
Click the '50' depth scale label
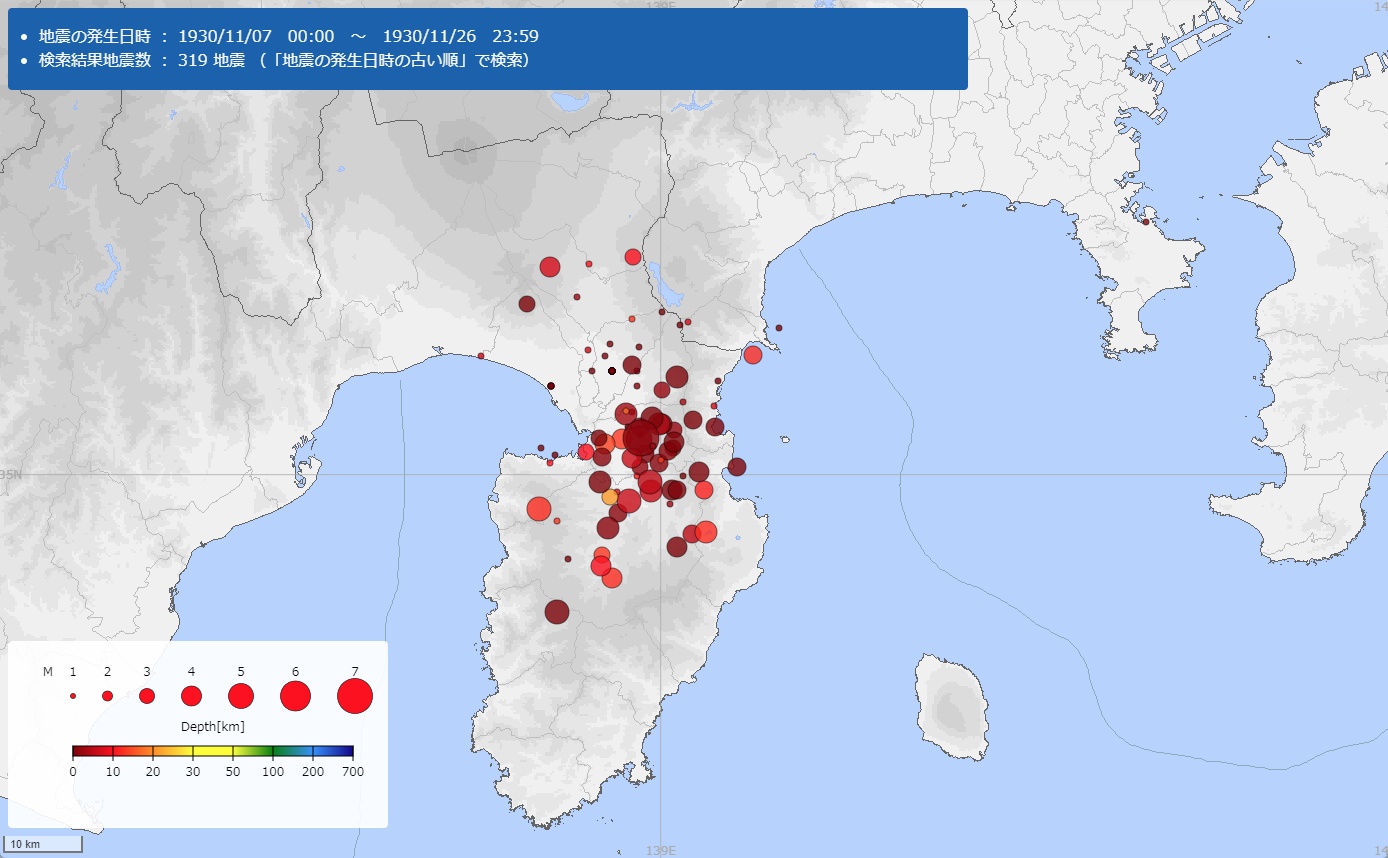pyautogui.click(x=233, y=772)
